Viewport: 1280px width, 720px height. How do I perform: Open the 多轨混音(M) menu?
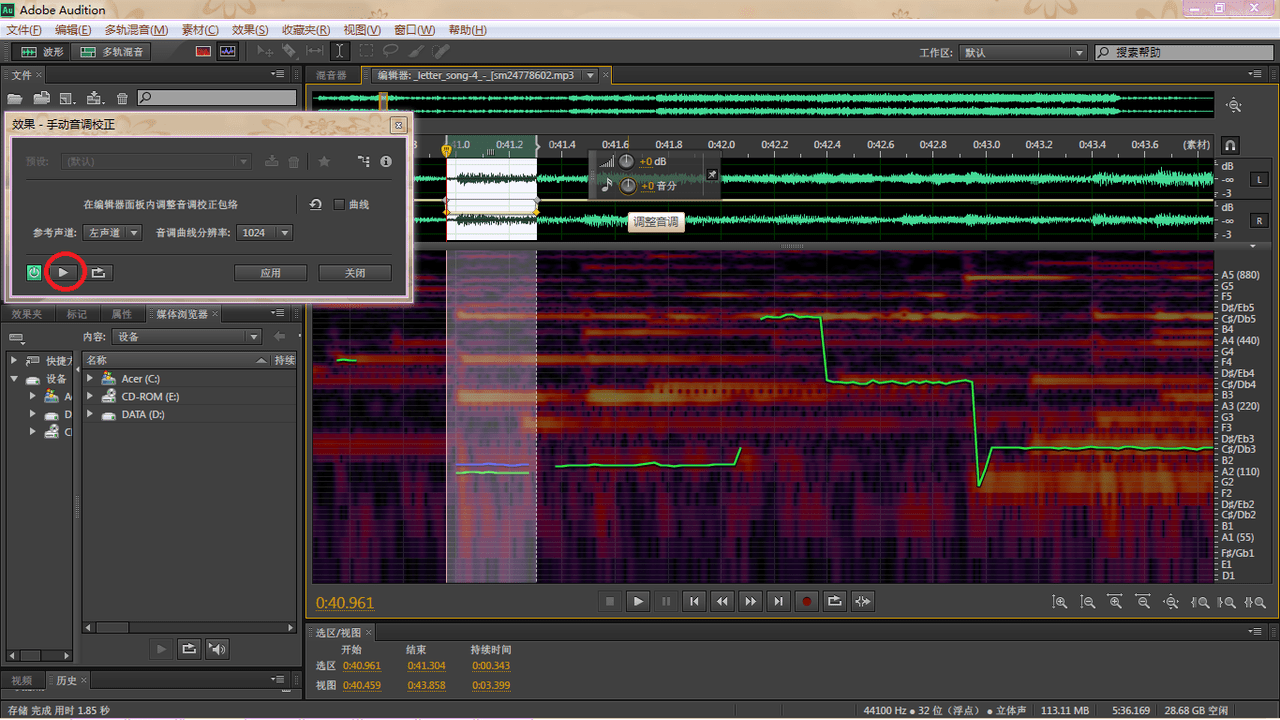[x=136, y=30]
